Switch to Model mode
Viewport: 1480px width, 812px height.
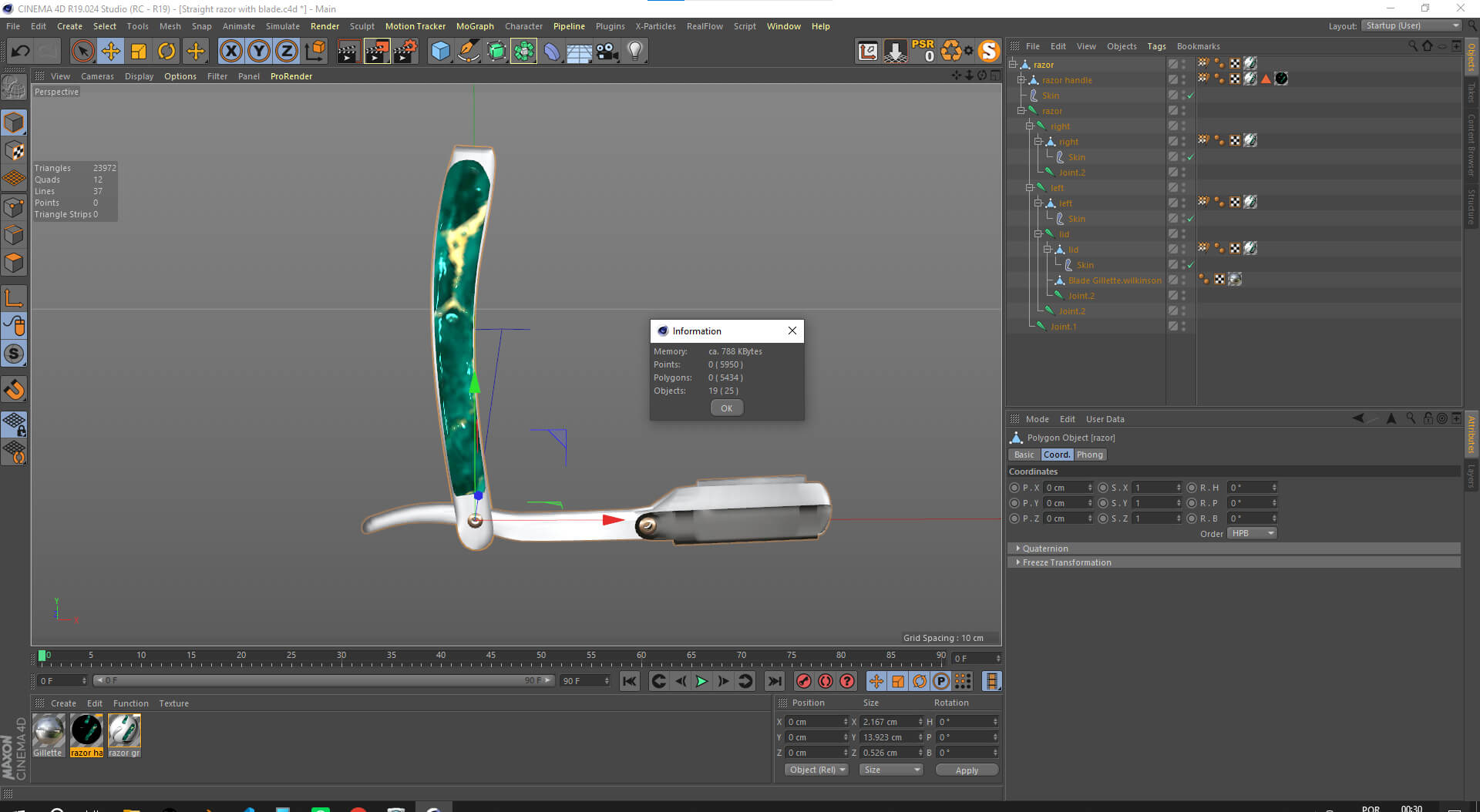[x=14, y=123]
